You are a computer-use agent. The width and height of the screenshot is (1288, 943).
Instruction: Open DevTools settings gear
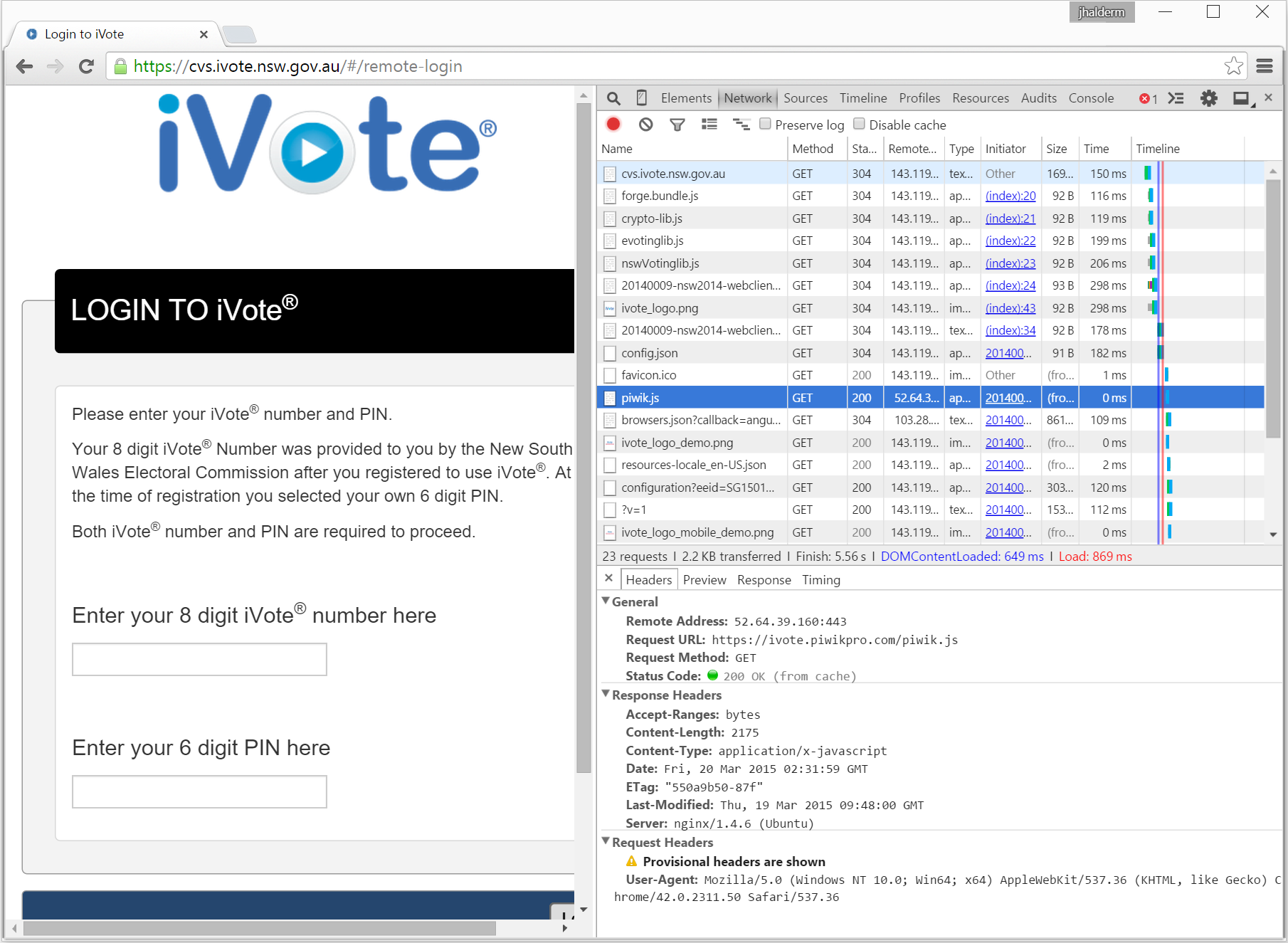pyautogui.click(x=1209, y=98)
